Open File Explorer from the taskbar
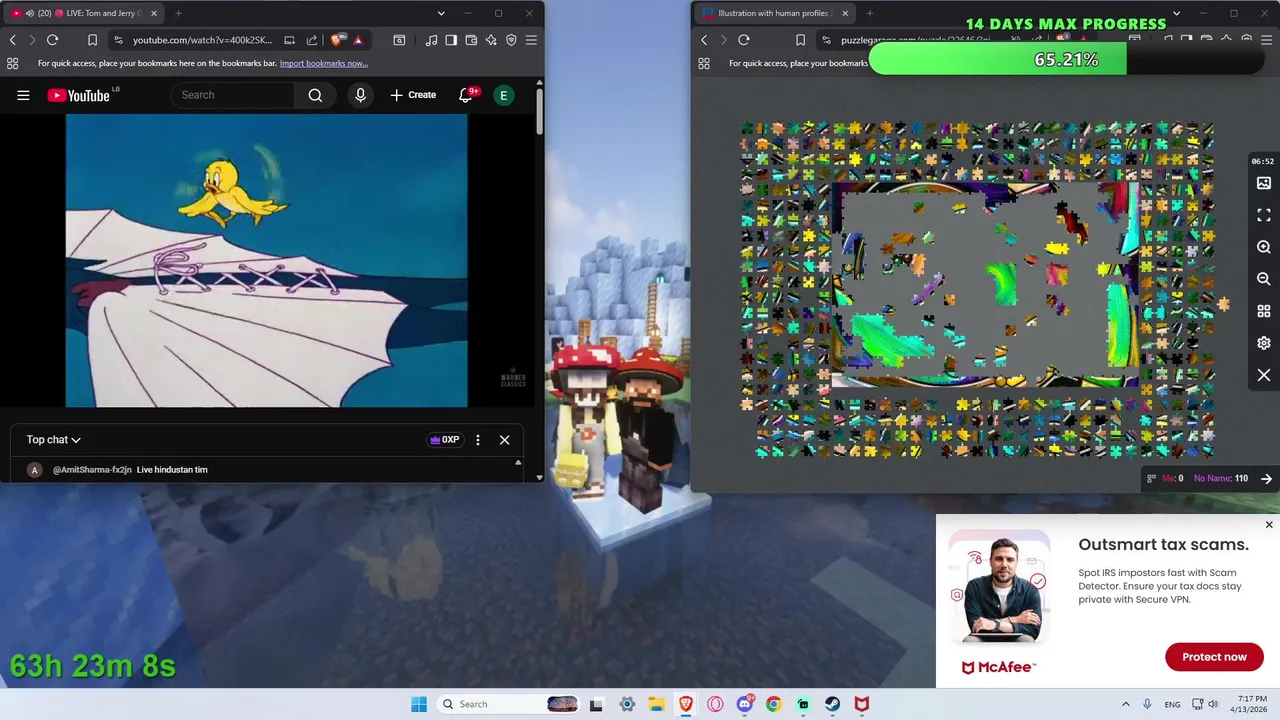Viewport: 1280px width, 720px height. pos(656,704)
